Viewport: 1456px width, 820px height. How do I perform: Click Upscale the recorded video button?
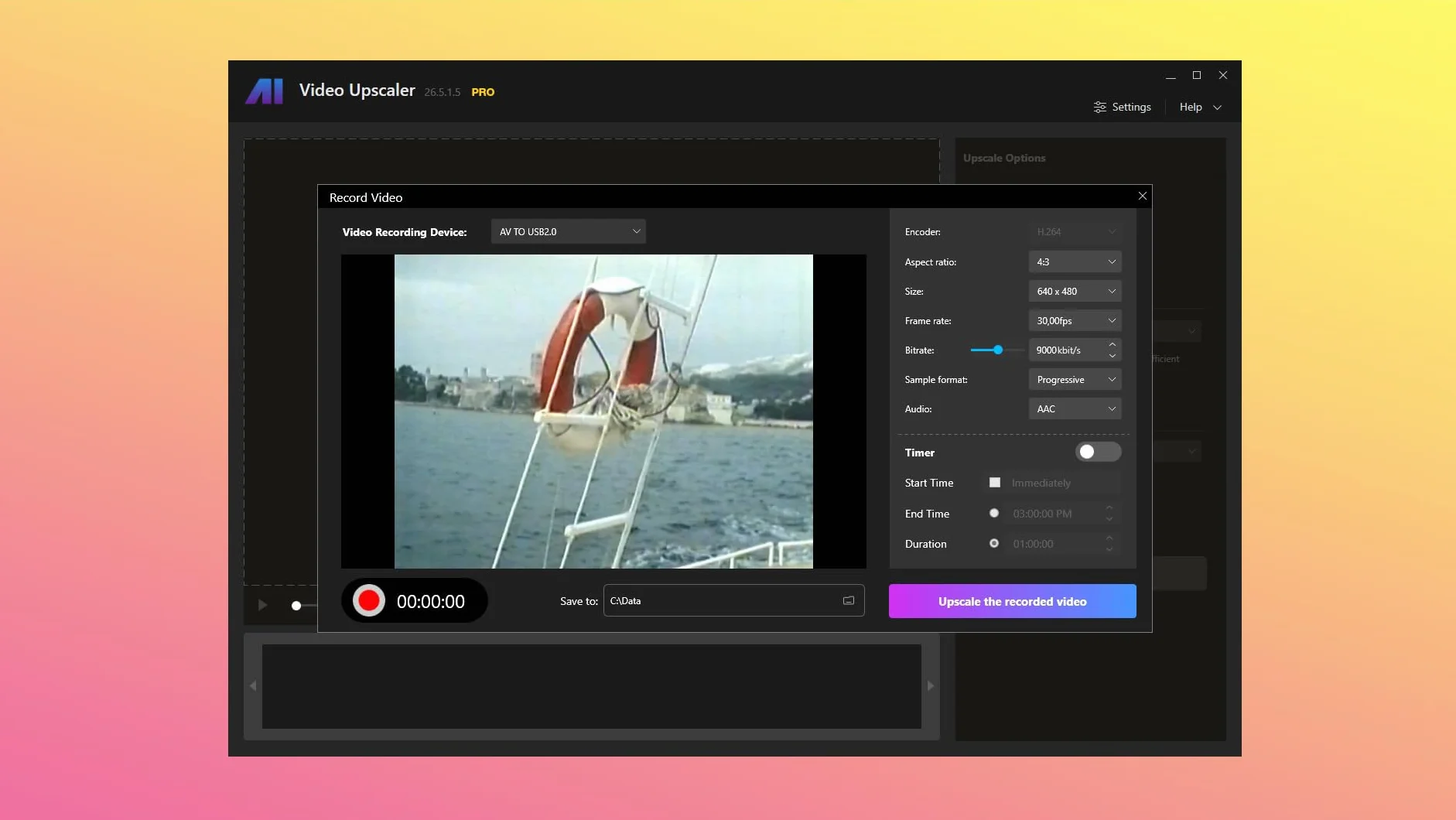click(x=1012, y=601)
